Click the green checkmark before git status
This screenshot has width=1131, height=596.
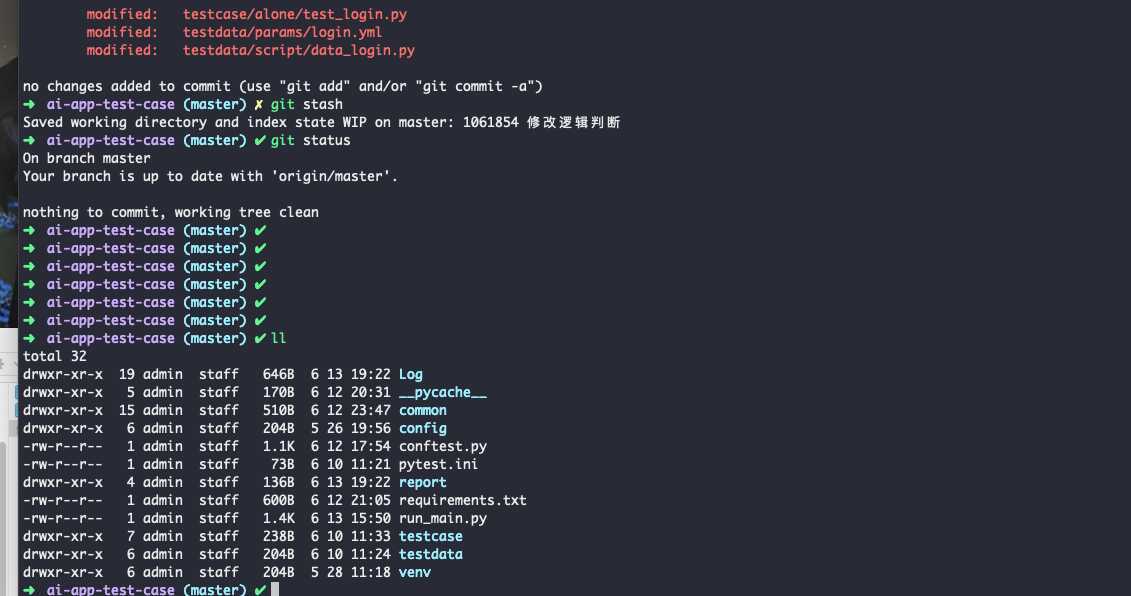(260, 141)
